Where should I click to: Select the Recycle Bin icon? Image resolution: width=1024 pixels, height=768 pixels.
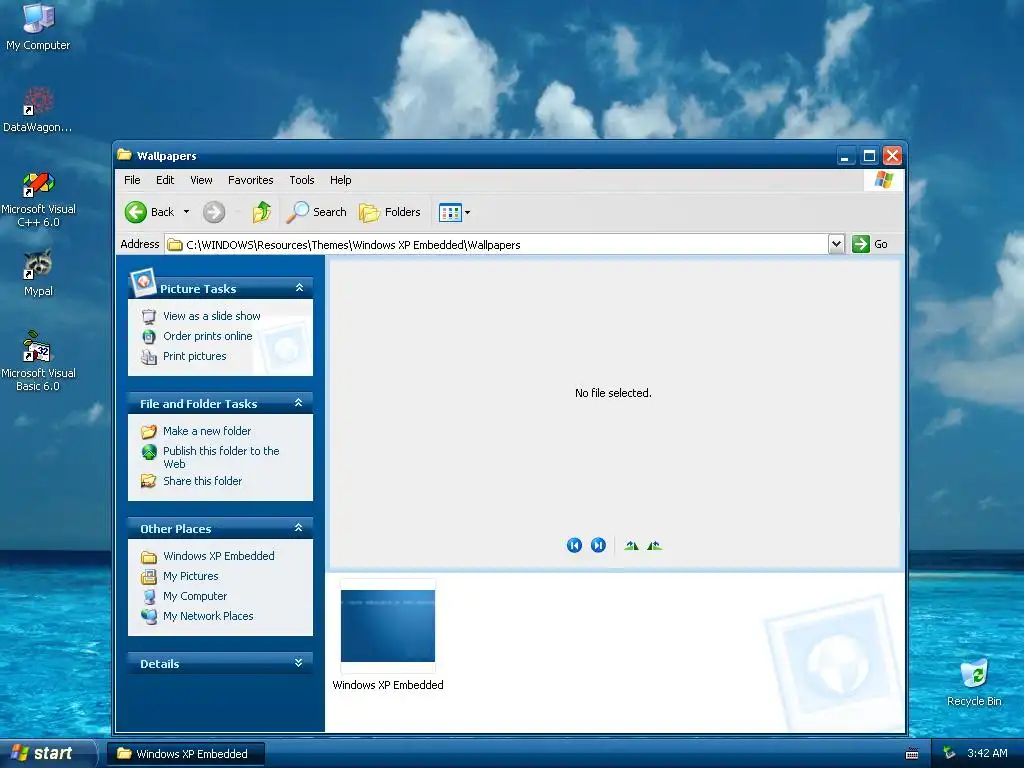point(974,683)
